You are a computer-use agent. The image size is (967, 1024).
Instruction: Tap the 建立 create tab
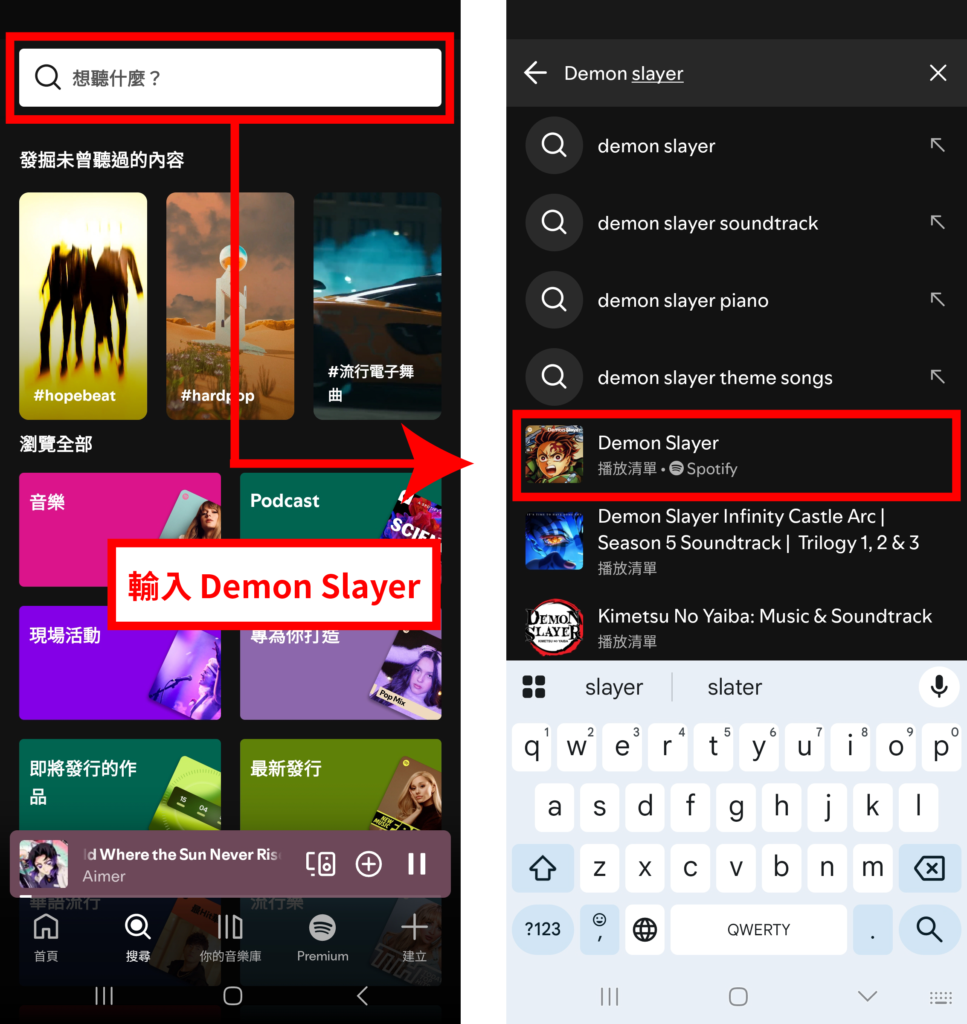414,938
